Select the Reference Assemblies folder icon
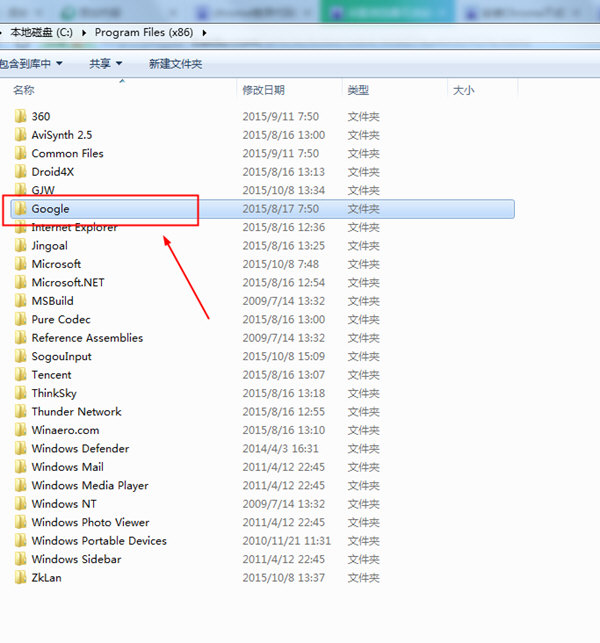 pyautogui.click(x=21, y=338)
